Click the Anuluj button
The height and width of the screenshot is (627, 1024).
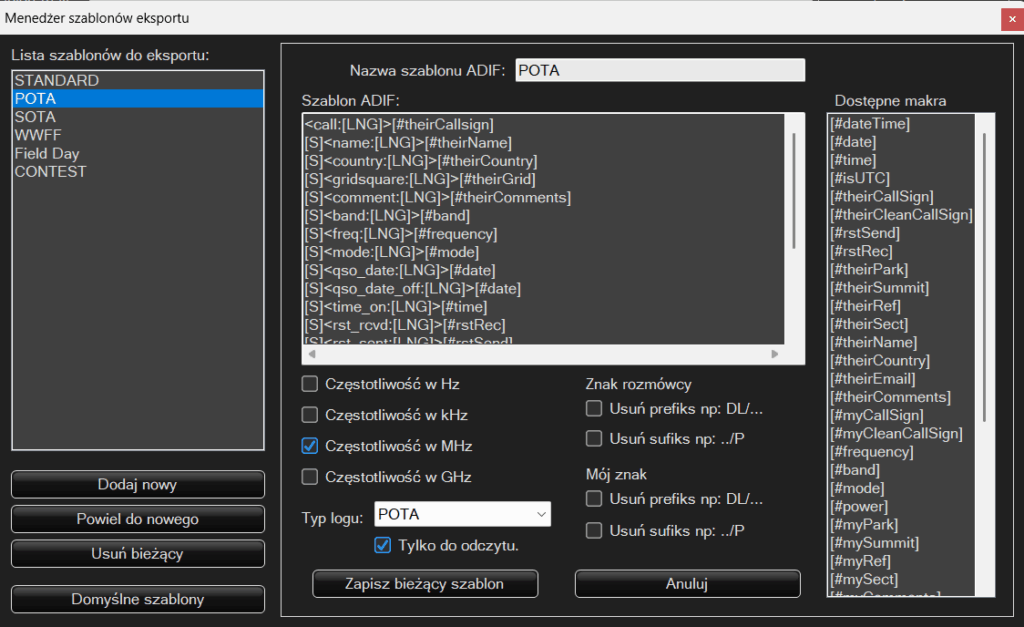click(x=687, y=584)
